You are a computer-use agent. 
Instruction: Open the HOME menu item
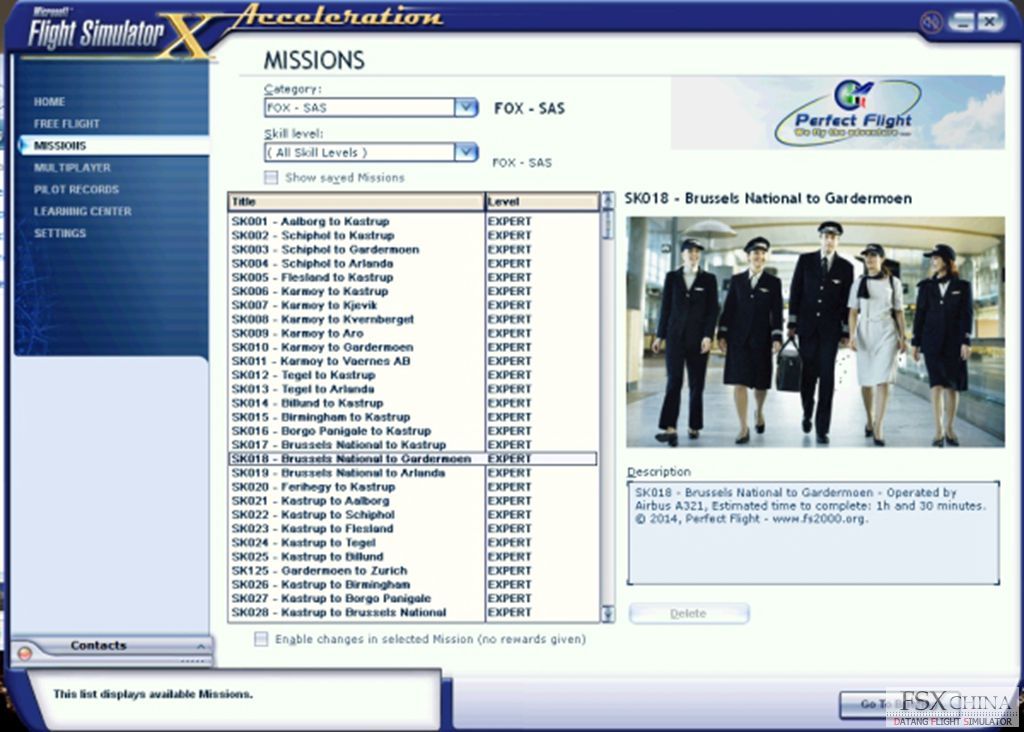click(49, 102)
